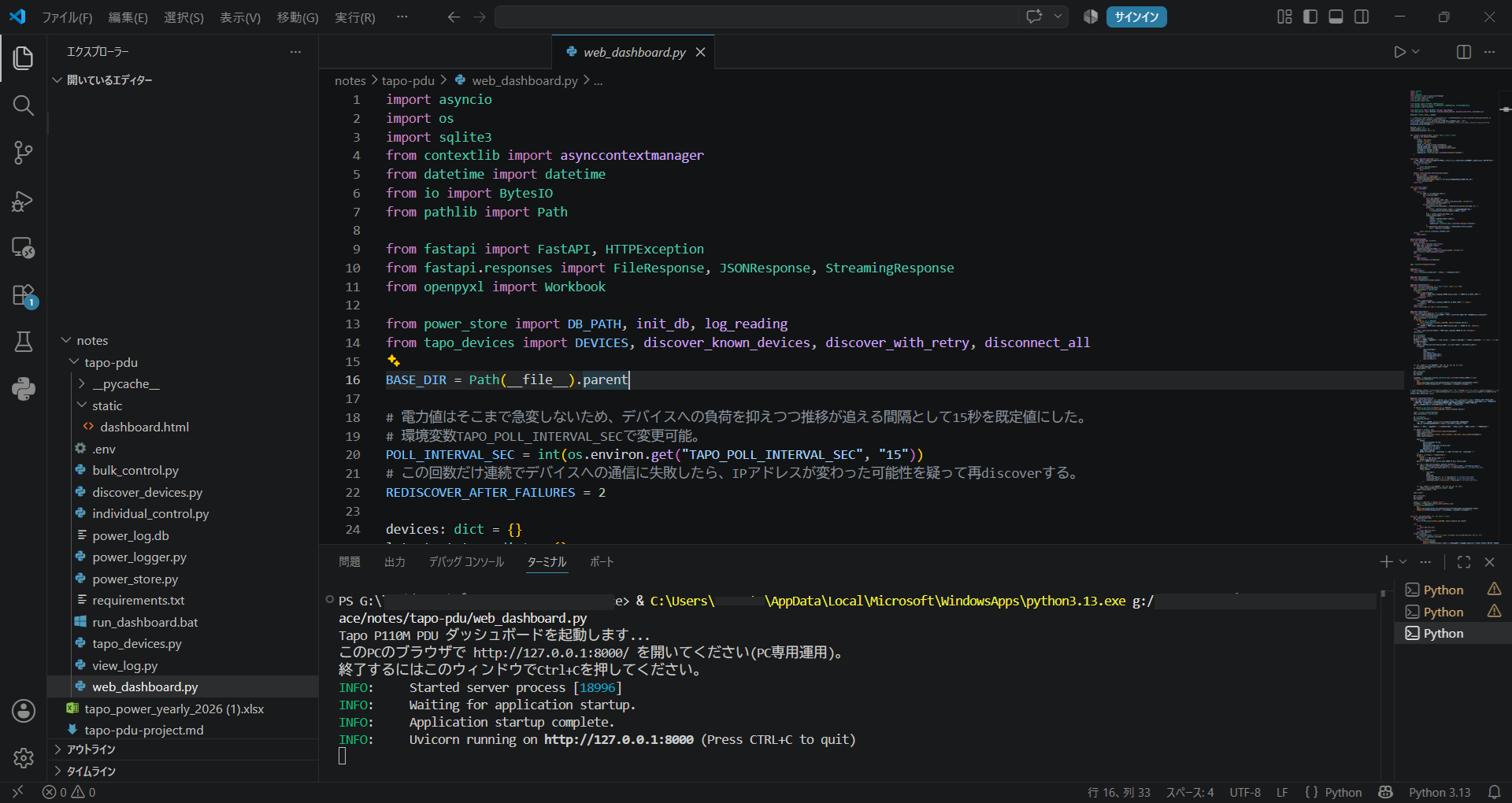1512x803 pixels.
Task: Open the Accounts icon
Action: (24, 711)
